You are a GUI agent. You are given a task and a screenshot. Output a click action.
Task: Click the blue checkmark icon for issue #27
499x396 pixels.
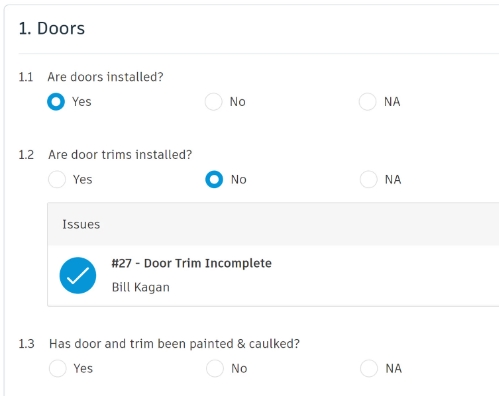78,275
